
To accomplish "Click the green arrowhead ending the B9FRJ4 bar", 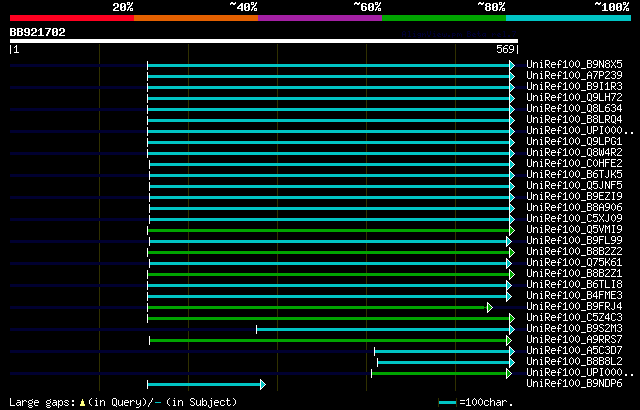I will 490,308.
